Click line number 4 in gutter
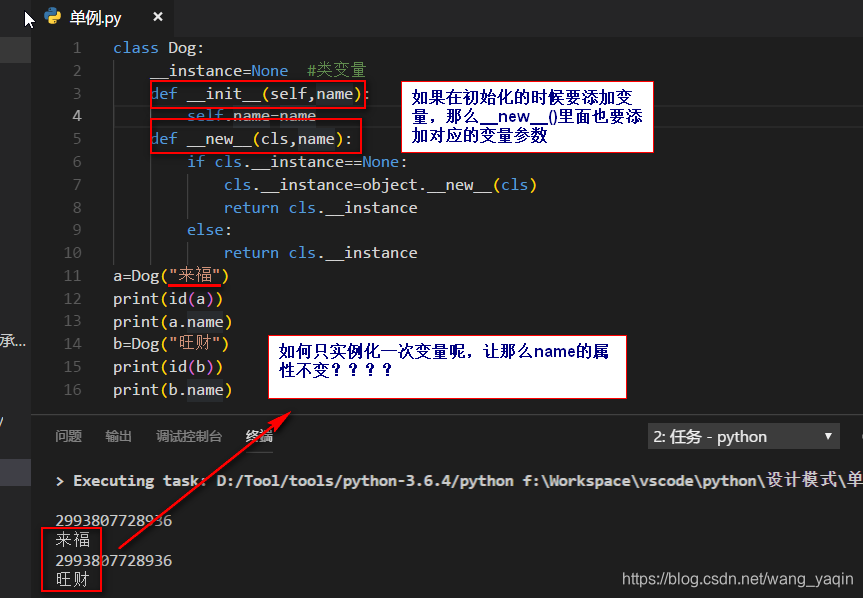 77,116
